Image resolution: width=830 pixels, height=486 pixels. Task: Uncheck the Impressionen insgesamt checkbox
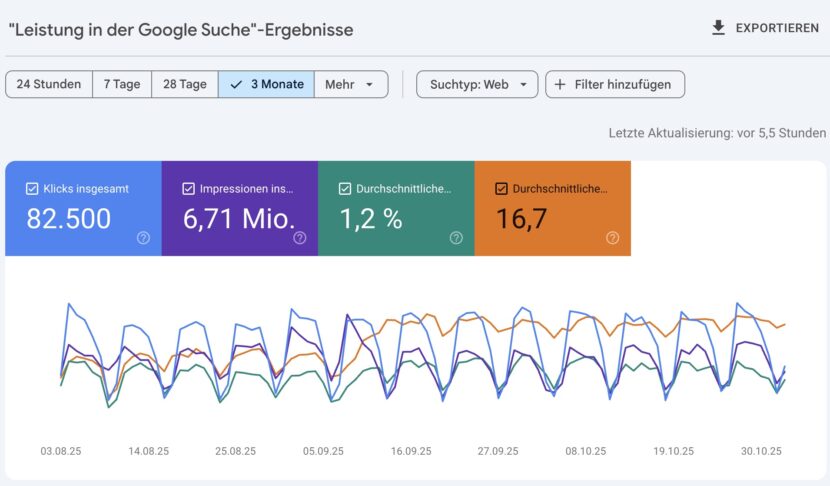coord(189,188)
